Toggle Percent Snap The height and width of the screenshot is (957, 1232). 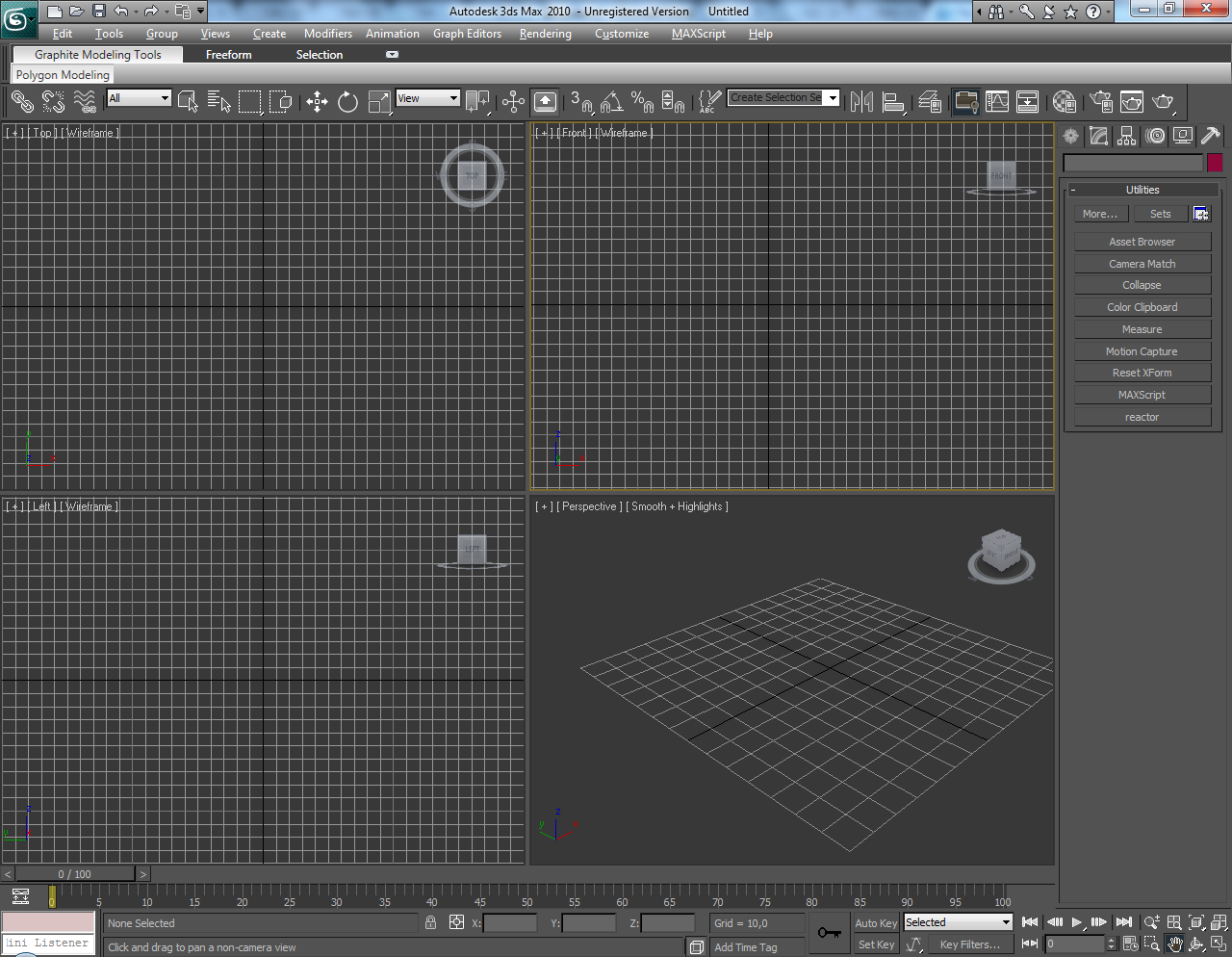643,101
